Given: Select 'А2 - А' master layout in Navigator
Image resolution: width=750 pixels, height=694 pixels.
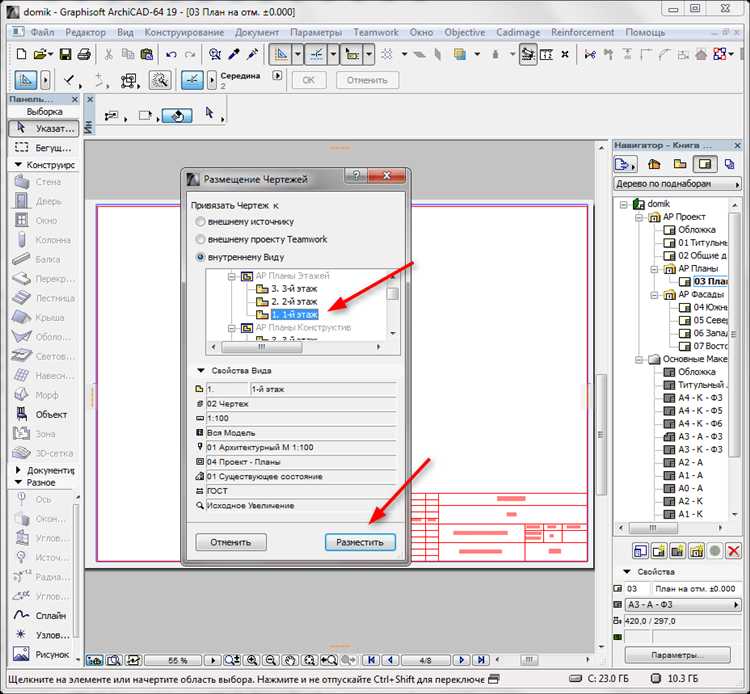Looking at the screenshot, I should pyautogui.click(x=690, y=463).
